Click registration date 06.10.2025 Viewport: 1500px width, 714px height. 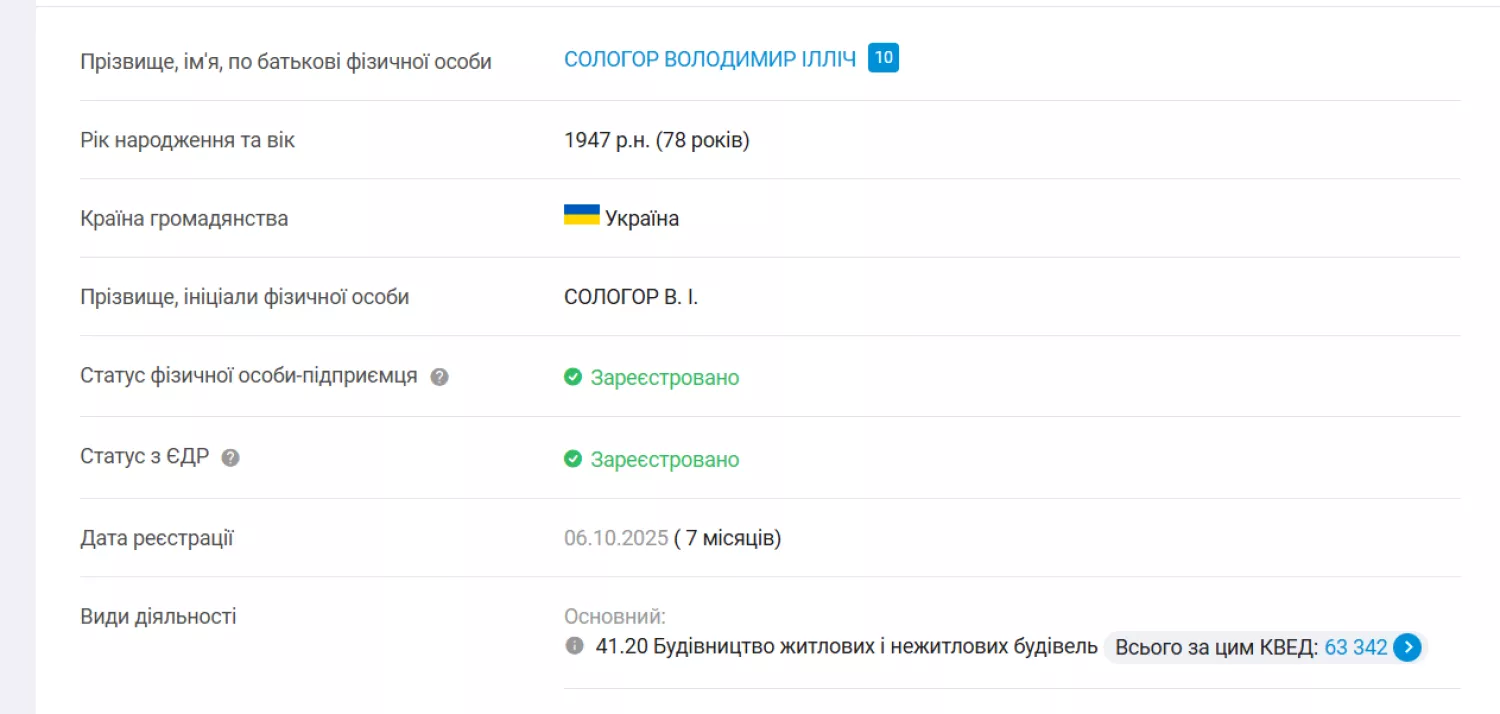pyautogui.click(x=616, y=538)
